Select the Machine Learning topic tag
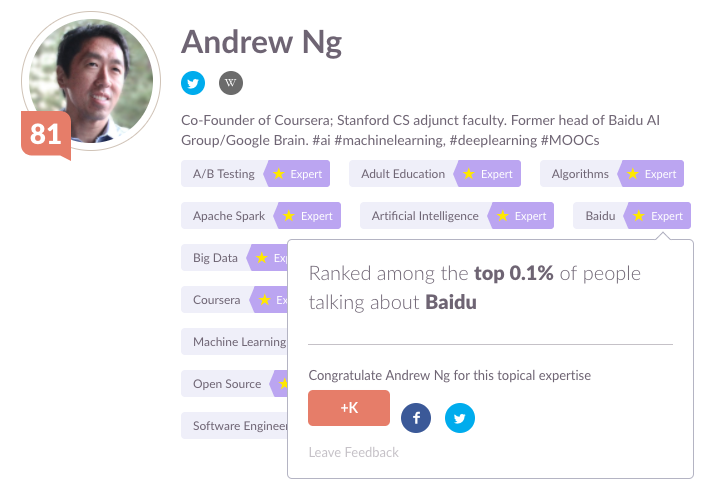This screenshot has width=712, height=488. coord(238,342)
